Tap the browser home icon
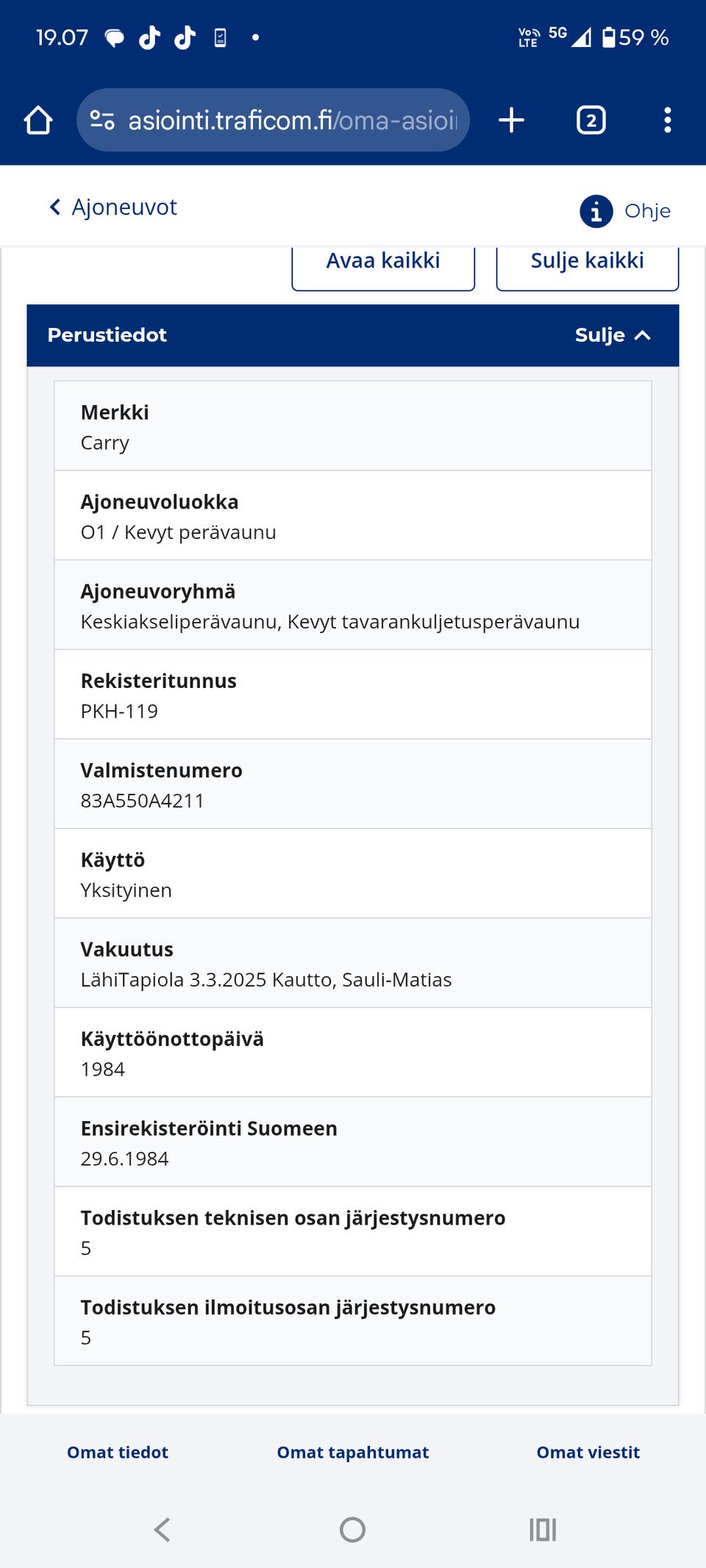This screenshot has height=1568, width=706. click(x=38, y=121)
